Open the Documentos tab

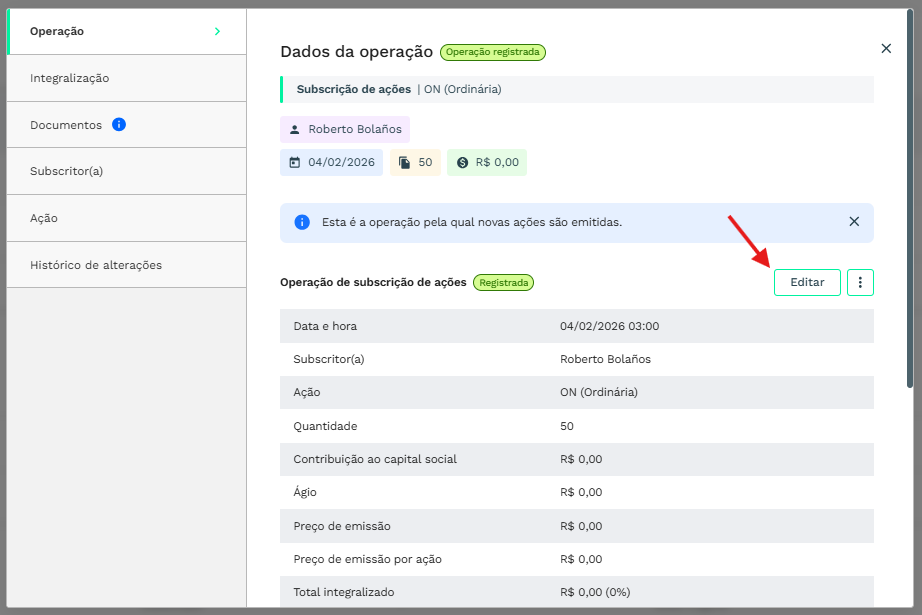point(66,125)
